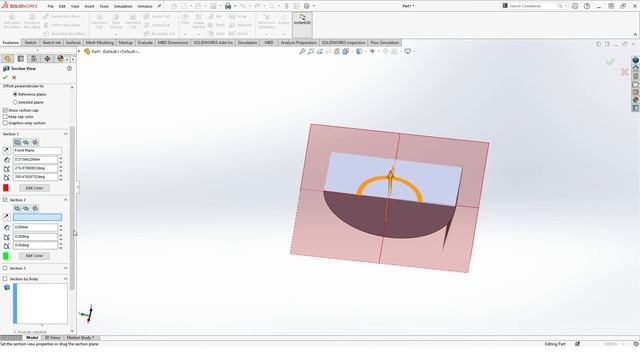Viewport: 640px width, 360px height.
Task: Enable the Section by Body checkbox
Action: (x=5, y=279)
